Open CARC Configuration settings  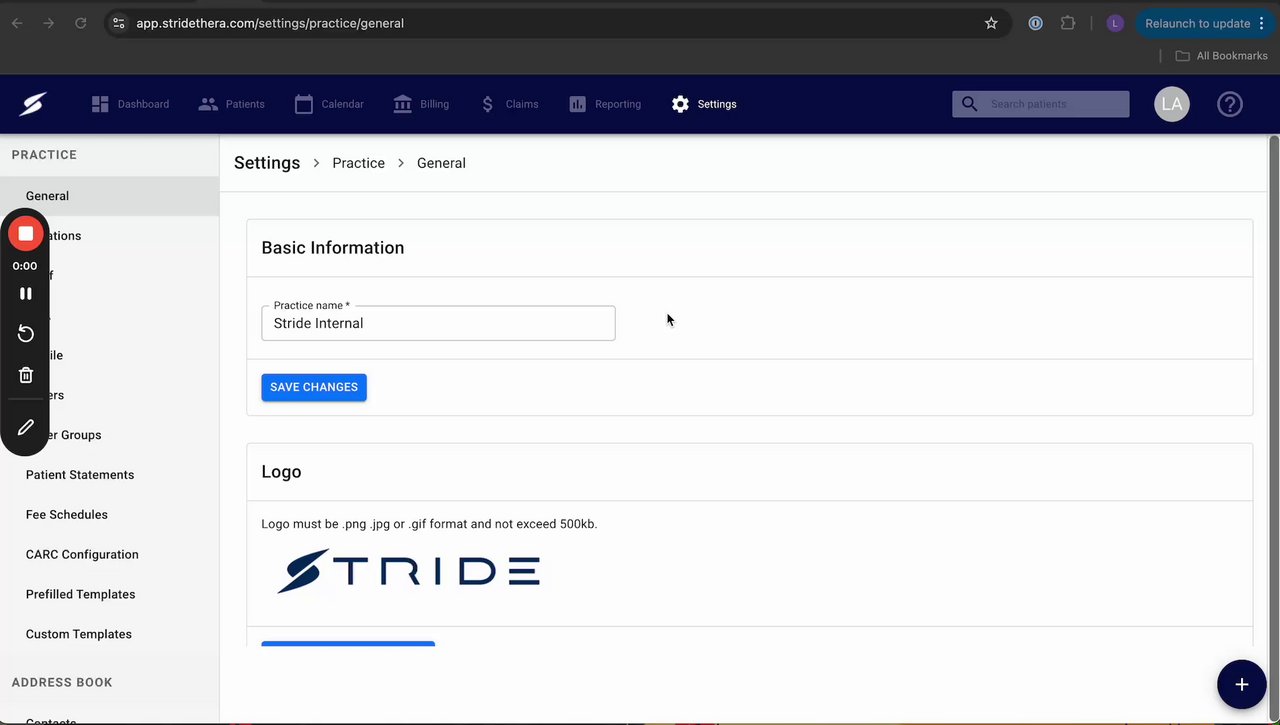pyautogui.click(x=82, y=555)
